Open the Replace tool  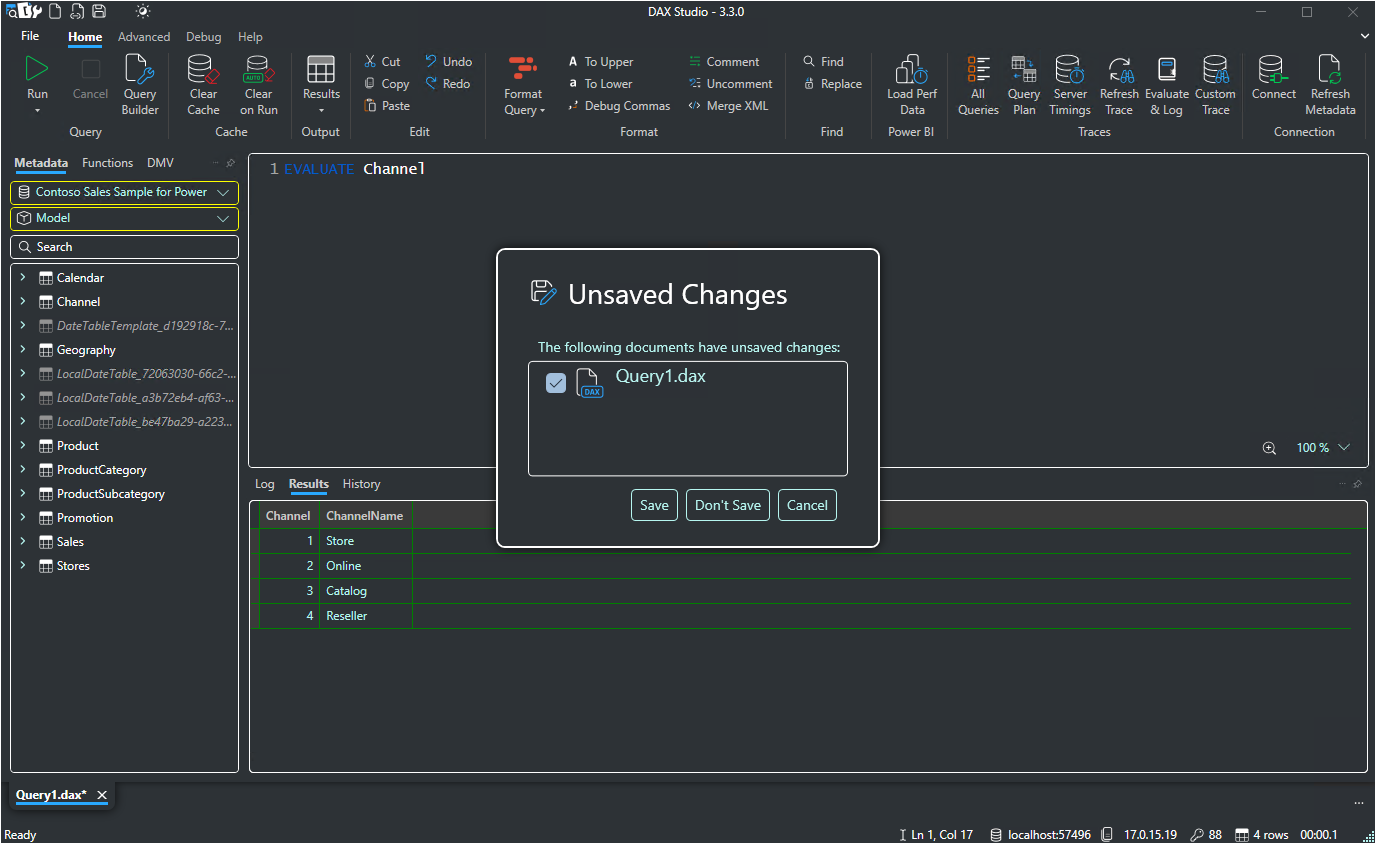pyautogui.click(x=832, y=84)
